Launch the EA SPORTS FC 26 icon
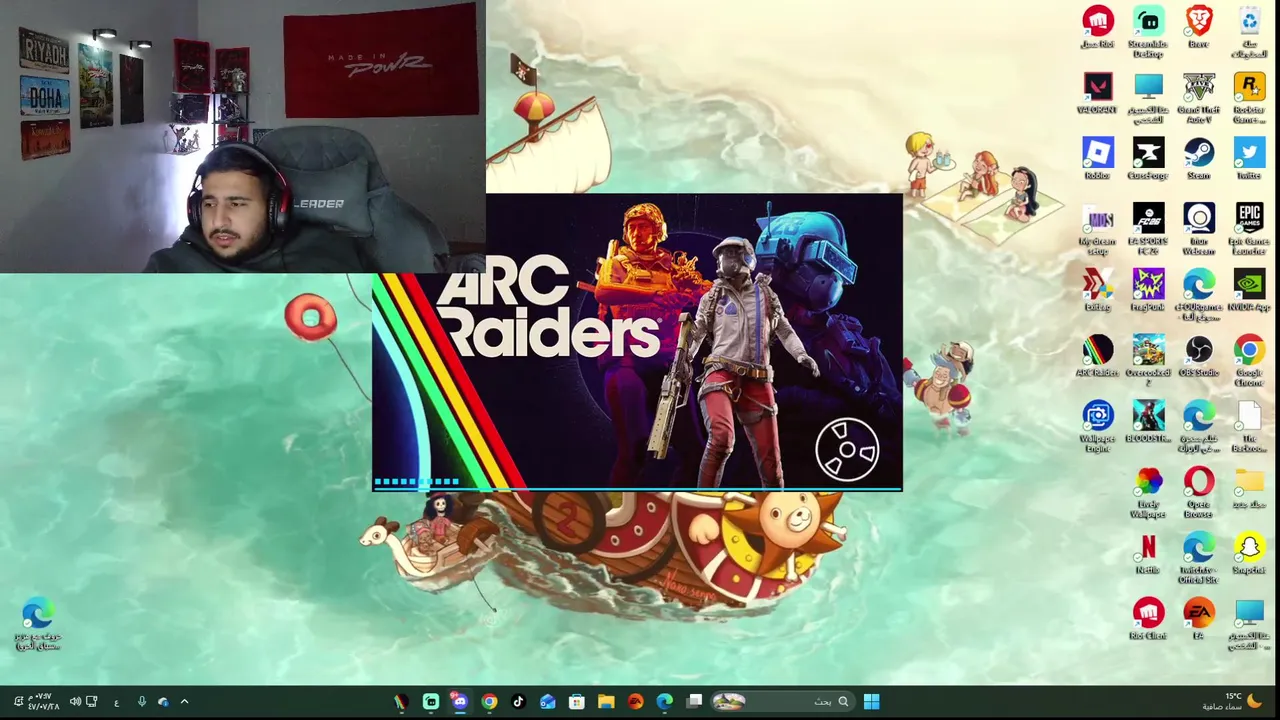This screenshot has height=720, width=1280. click(1148, 229)
